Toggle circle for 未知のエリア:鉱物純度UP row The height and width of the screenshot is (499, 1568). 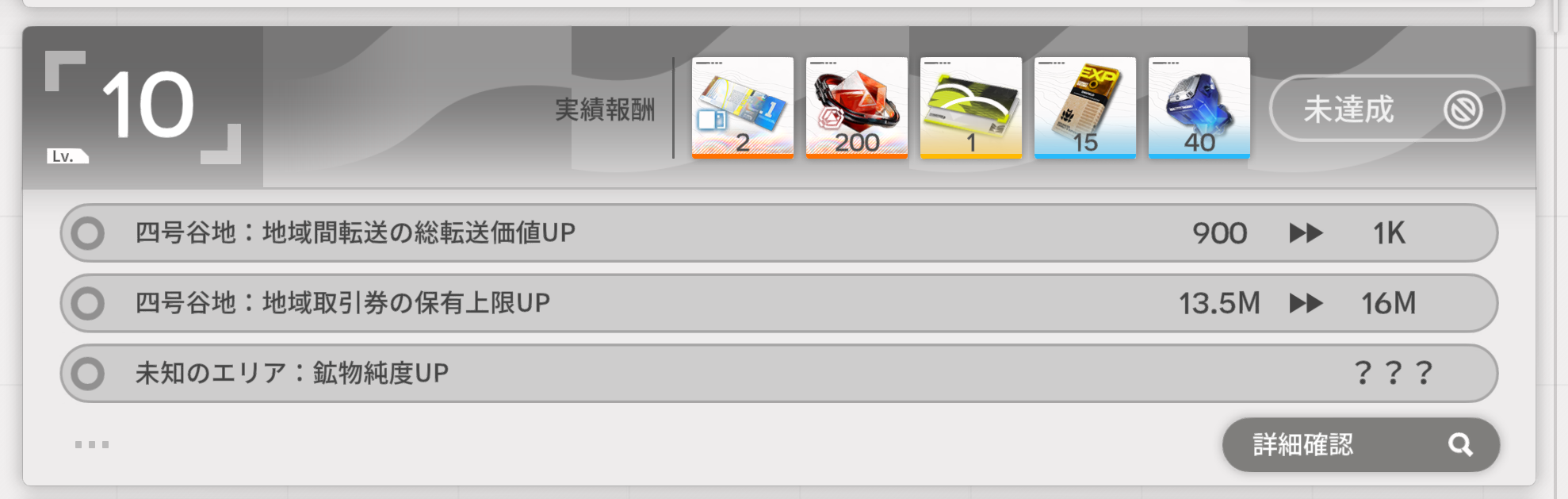point(87,373)
